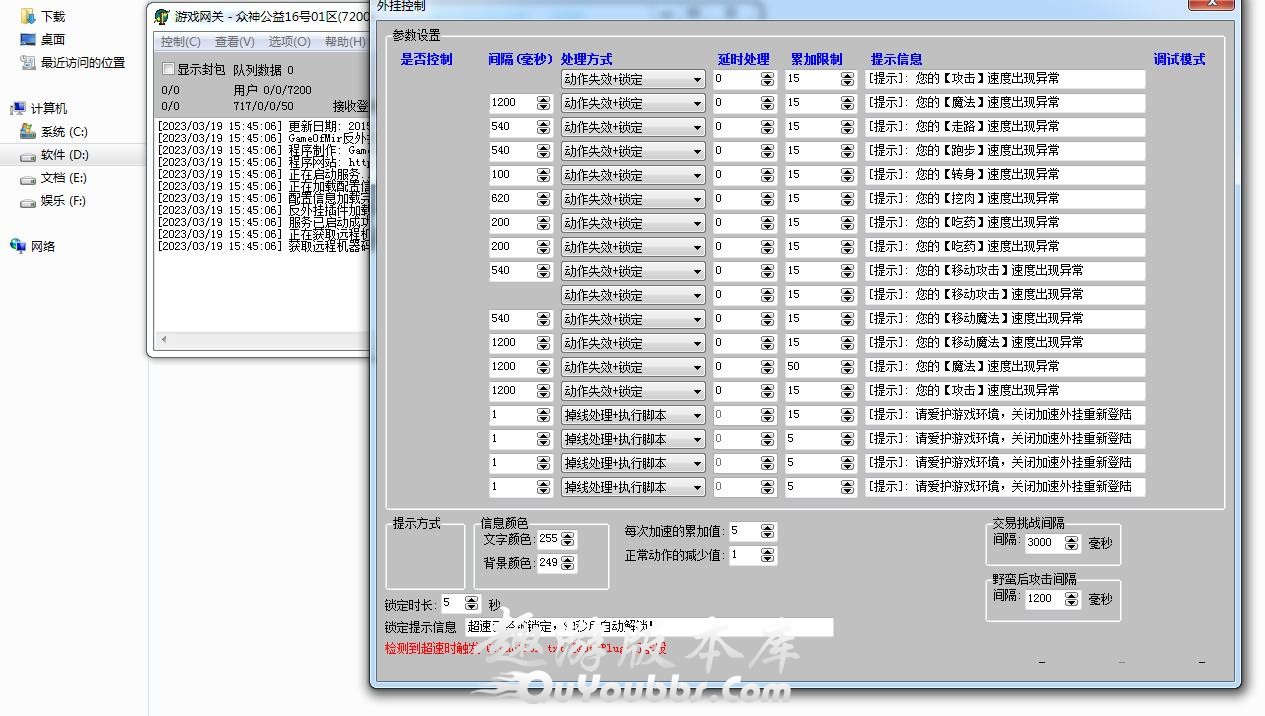Screen dimensions: 1265x716
Task: Click the 游戏网关 window title icon
Action: click(x=162, y=16)
